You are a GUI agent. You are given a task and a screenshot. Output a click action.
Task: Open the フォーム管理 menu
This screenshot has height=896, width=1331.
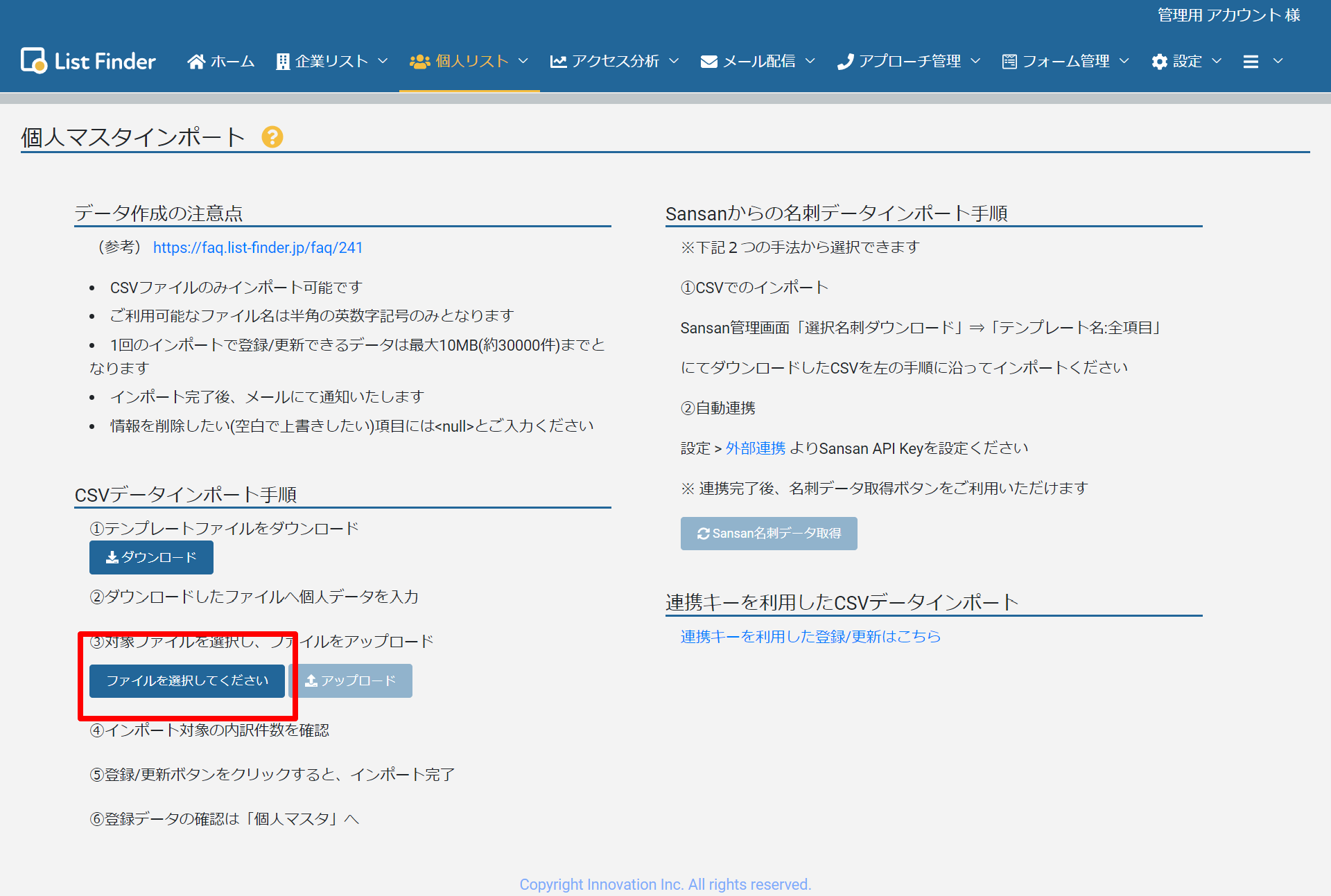pos(1065,62)
